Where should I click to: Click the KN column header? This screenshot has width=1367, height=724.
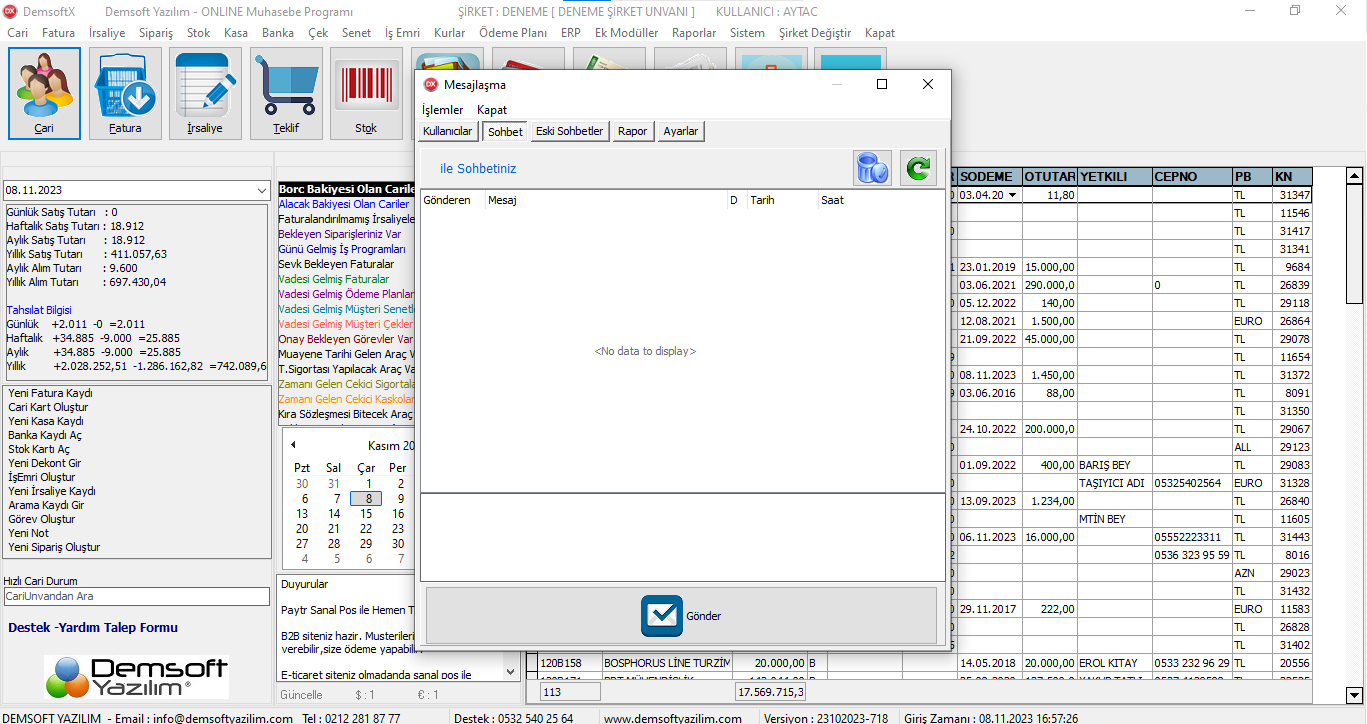(1292, 177)
